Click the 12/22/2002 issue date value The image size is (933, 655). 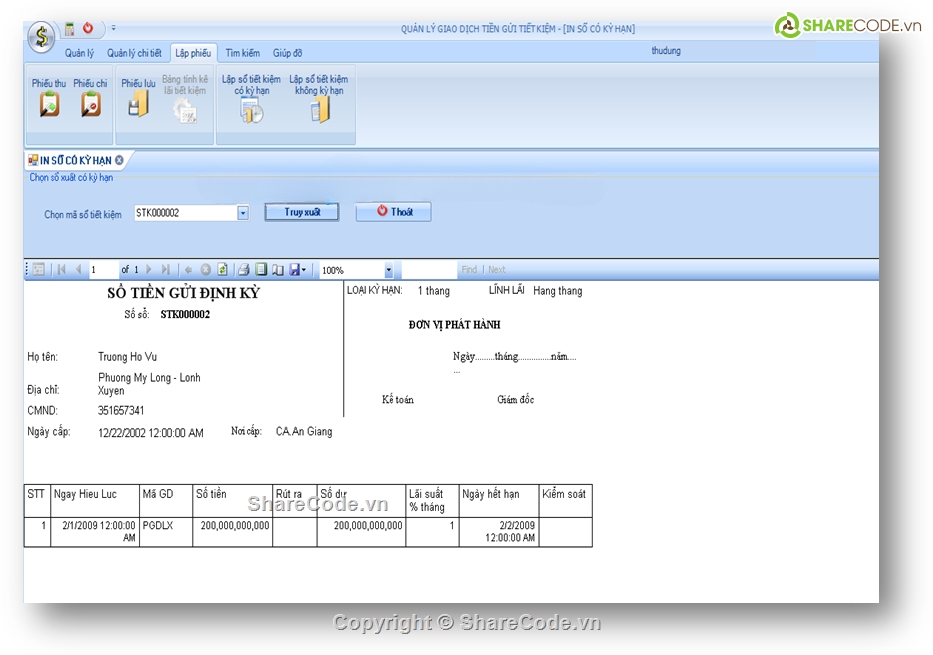151,433
